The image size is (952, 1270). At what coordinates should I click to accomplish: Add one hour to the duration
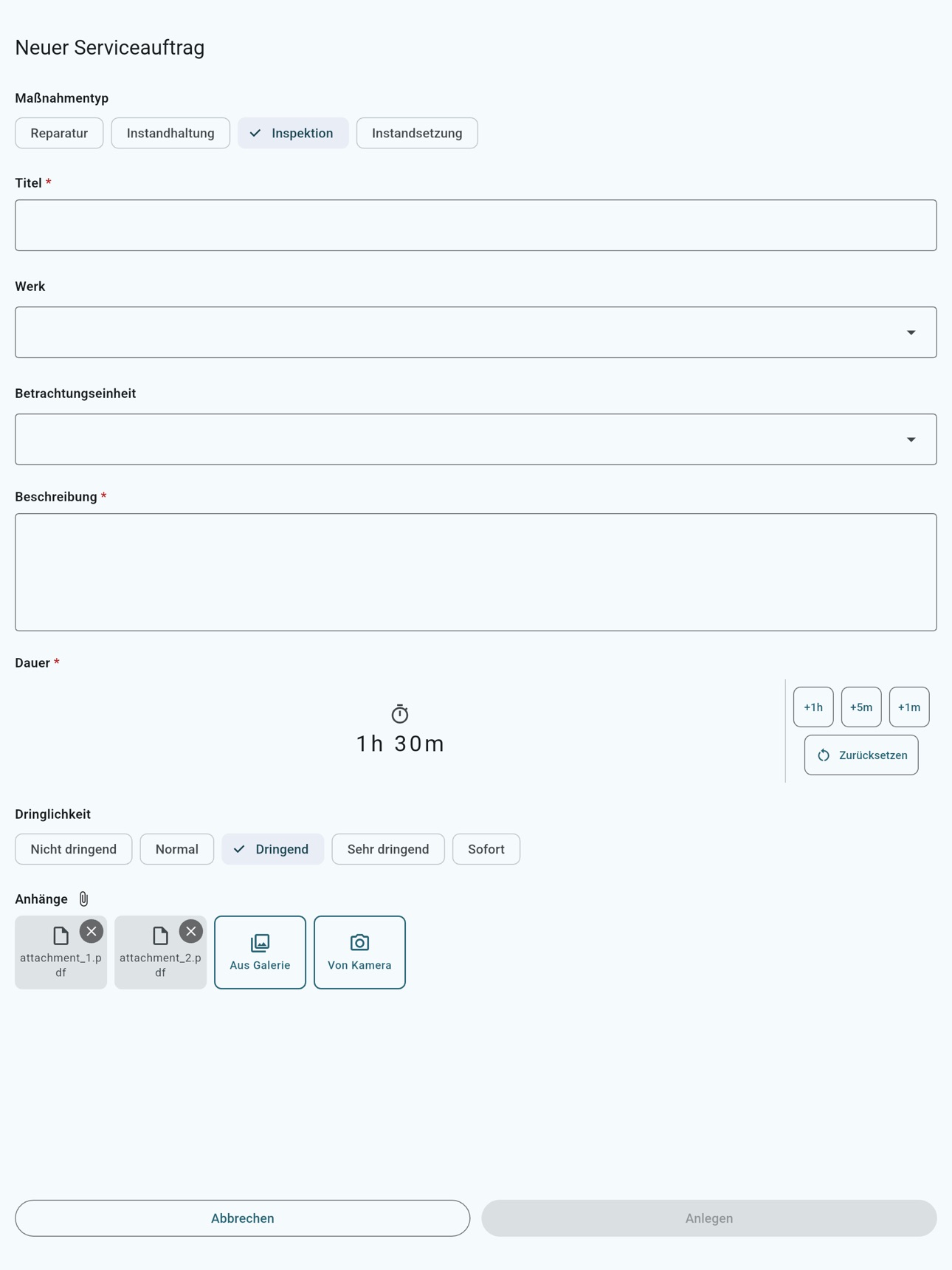[x=813, y=707]
